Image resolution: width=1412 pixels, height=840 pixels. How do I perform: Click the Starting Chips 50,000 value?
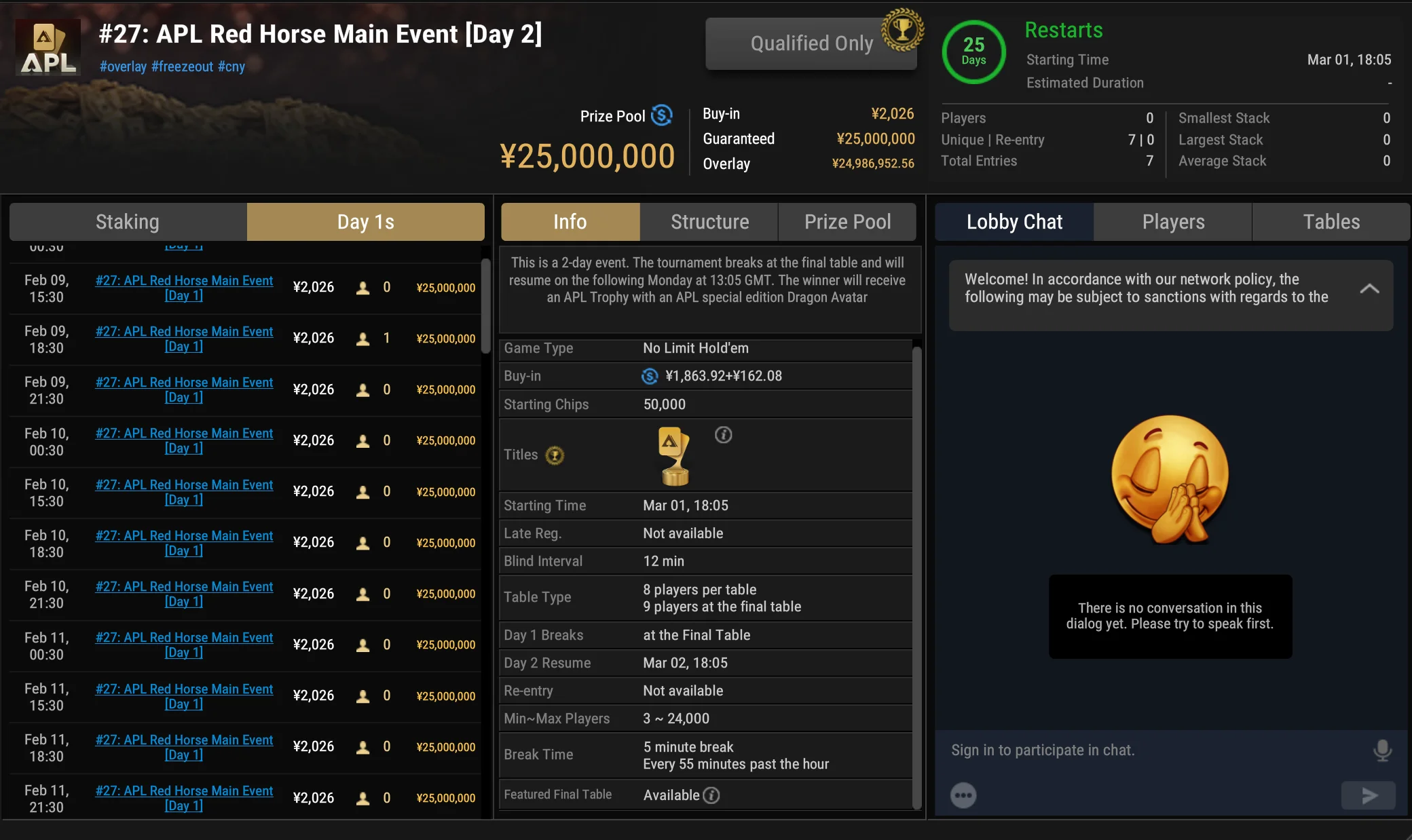[665, 404]
